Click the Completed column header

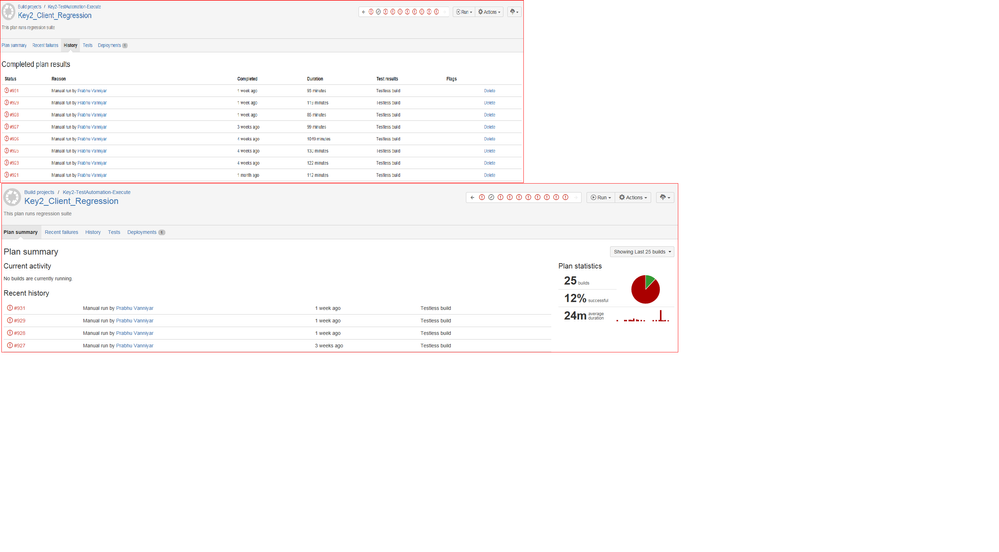pos(247,78)
